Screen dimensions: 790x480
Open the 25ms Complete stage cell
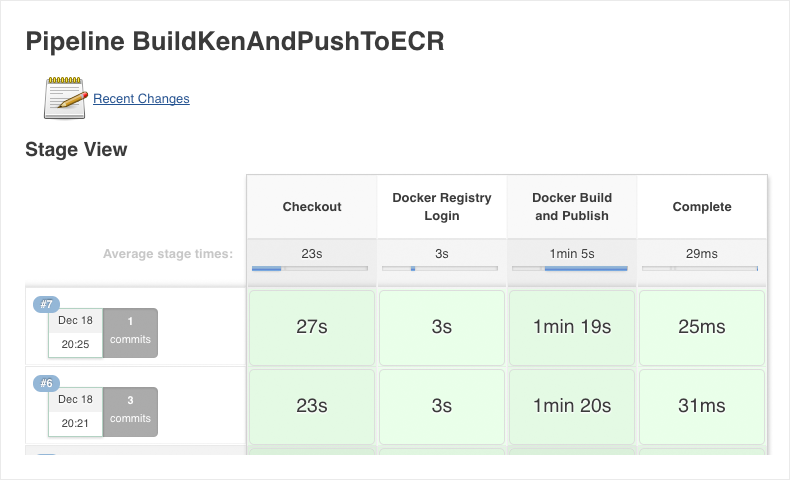(702, 327)
